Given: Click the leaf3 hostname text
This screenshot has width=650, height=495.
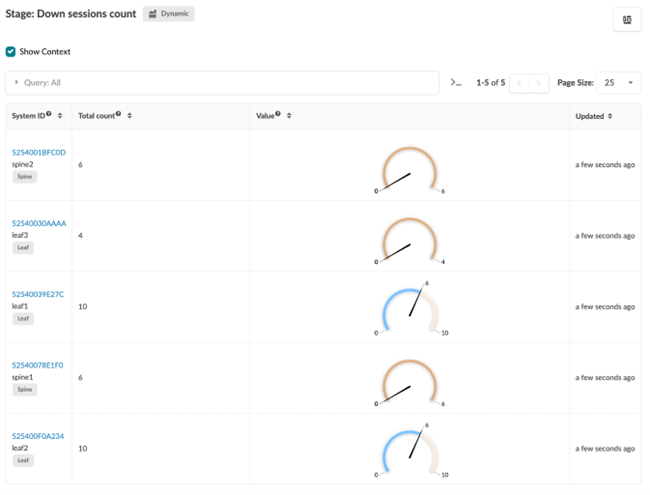Looking at the screenshot, I should 20,235.
